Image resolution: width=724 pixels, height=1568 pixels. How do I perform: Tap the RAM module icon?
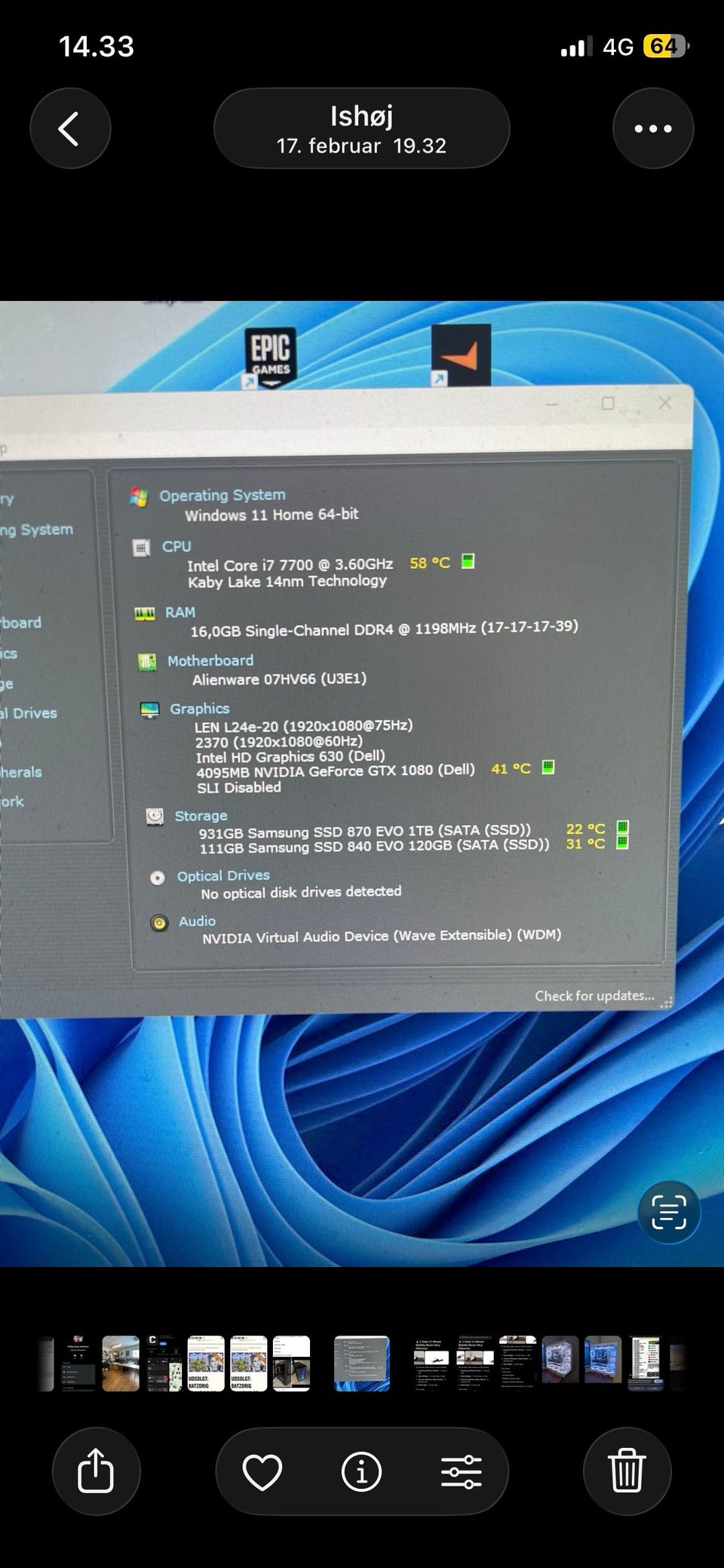[x=144, y=613]
